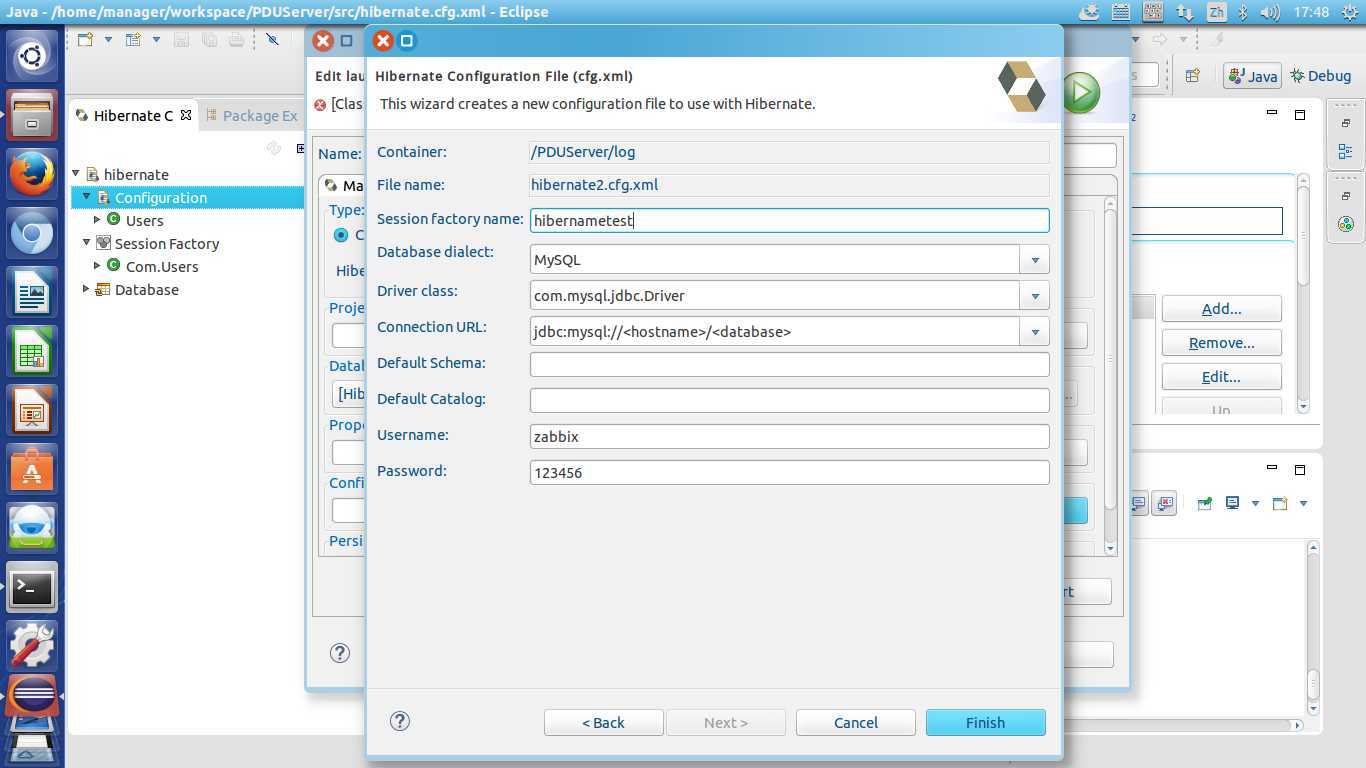
Task: Click the pin console toolbar icon
Action: tap(1205, 503)
